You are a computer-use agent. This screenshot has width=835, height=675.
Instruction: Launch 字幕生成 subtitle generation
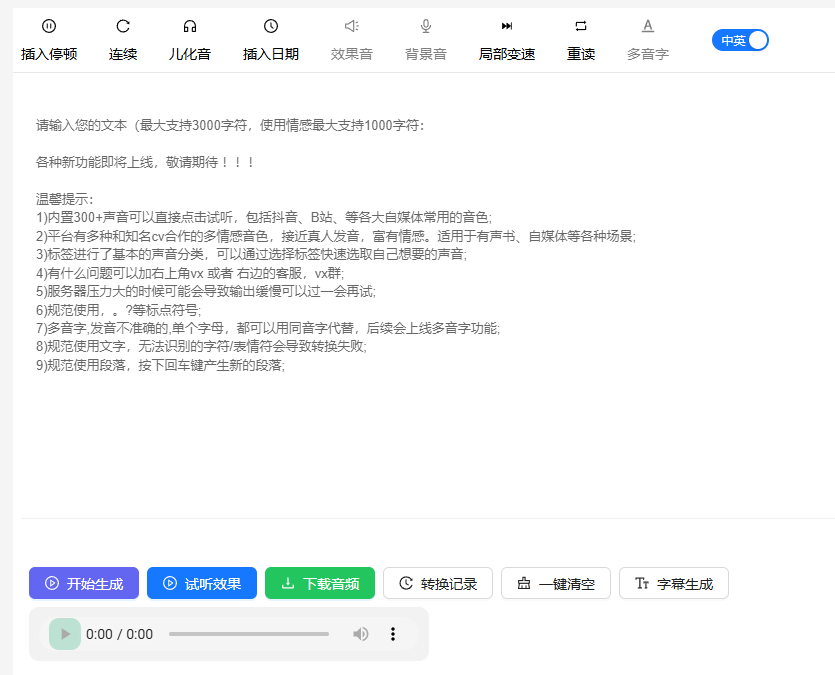click(x=673, y=583)
